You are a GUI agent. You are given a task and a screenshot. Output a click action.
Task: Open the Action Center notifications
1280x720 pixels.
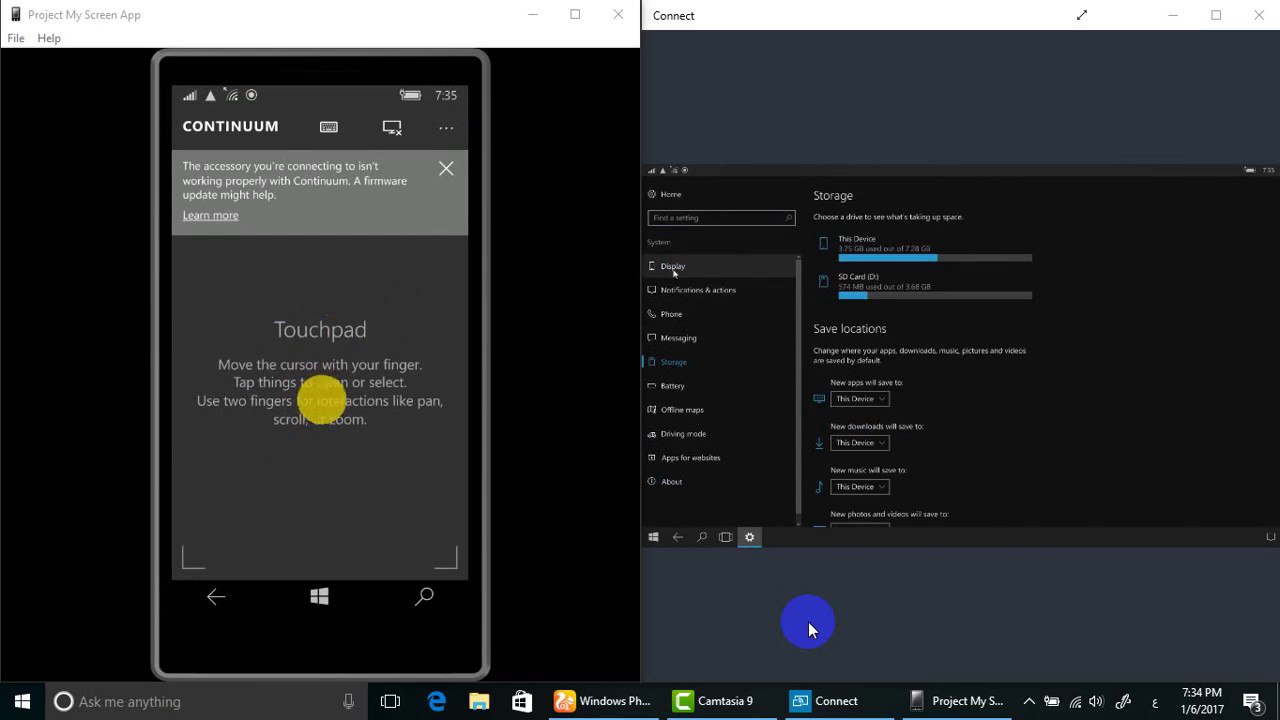[x=1252, y=701]
